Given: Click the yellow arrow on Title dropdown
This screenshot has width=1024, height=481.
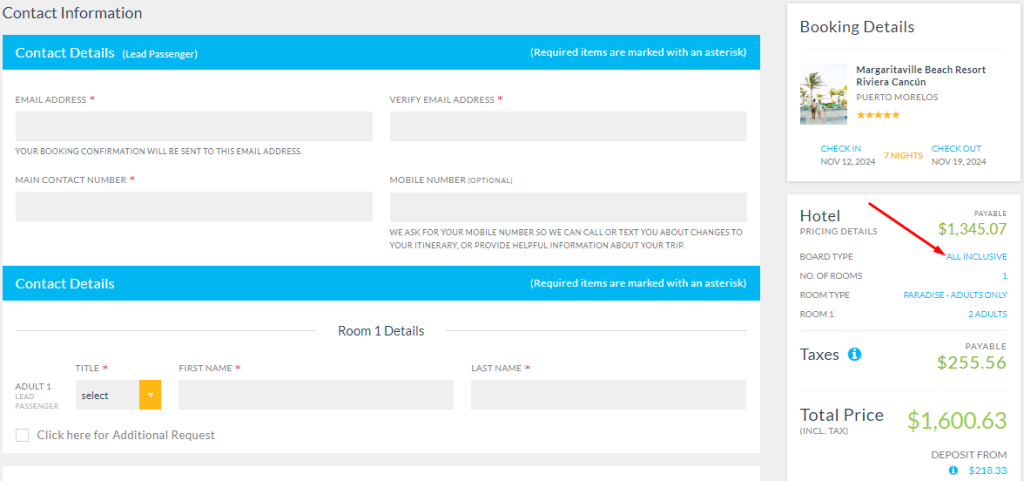Looking at the screenshot, I should click(150, 395).
